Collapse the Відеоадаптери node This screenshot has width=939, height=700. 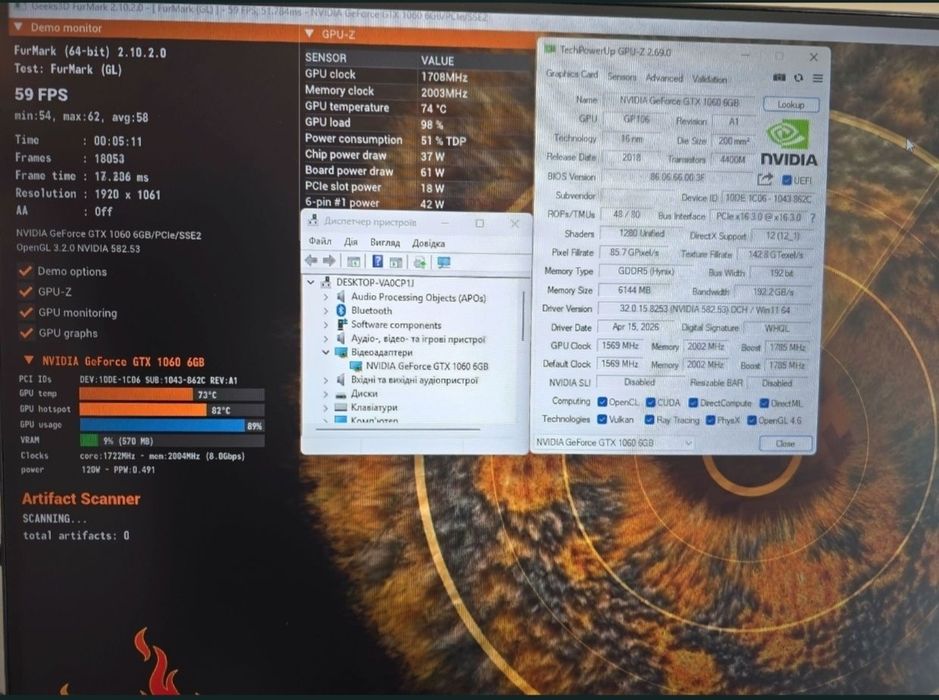pyautogui.click(x=326, y=352)
